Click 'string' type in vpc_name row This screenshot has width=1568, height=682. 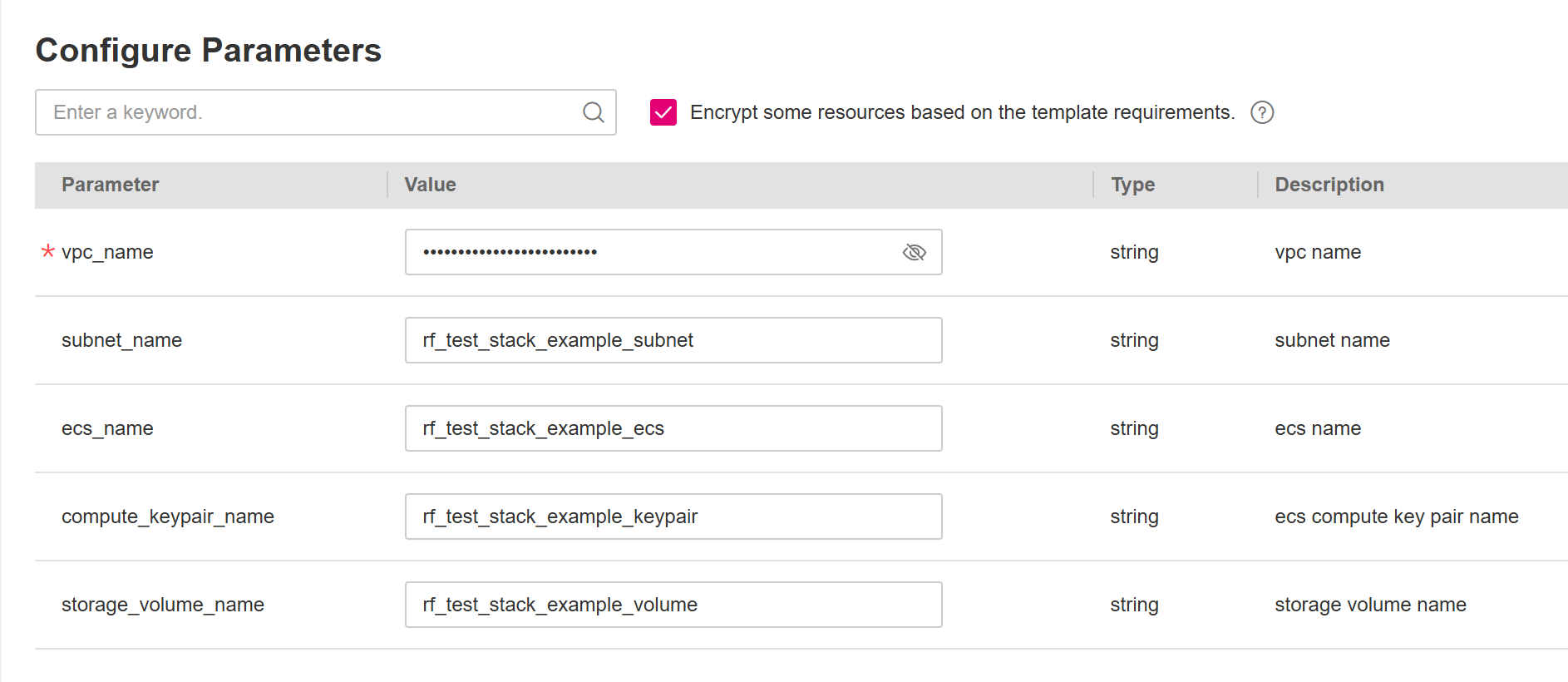point(1134,252)
